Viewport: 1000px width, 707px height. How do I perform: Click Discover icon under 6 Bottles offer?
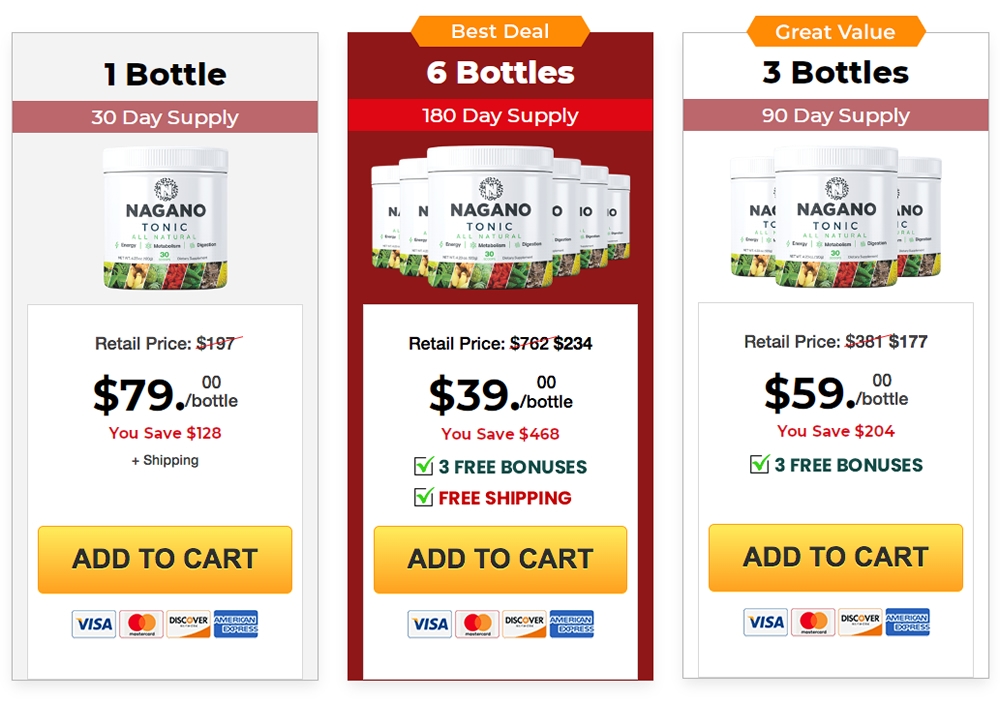pyautogui.click(x=524, y=624)
